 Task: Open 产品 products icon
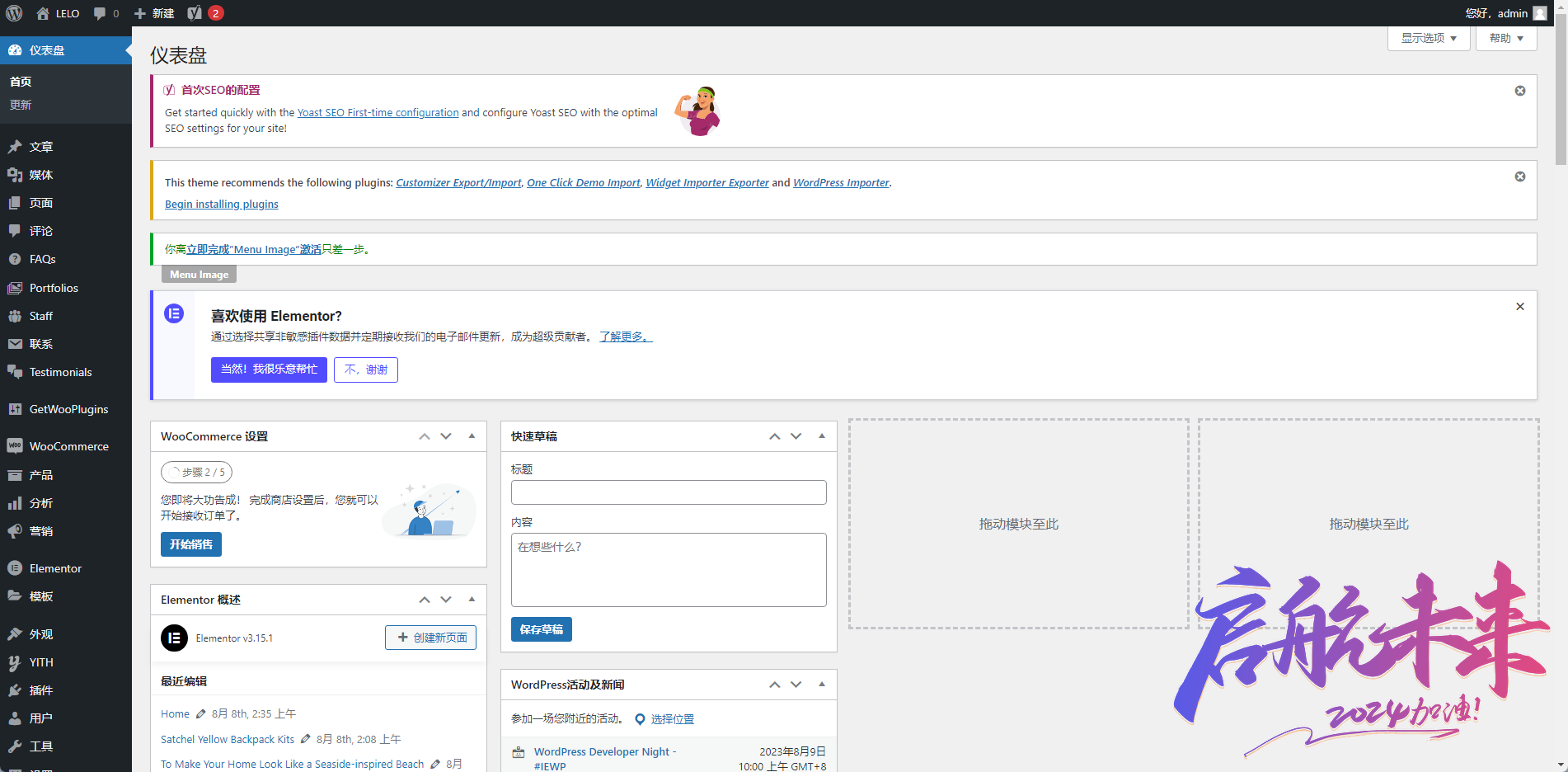pyautogui.click(x=15, y=475)
